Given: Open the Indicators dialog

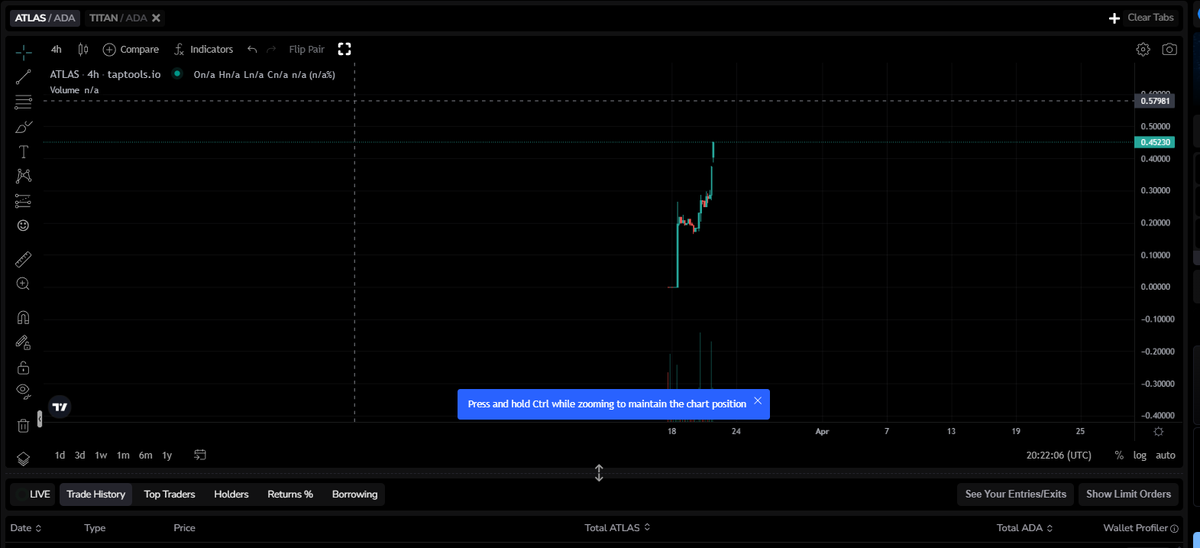Looking at the screenshot, I should 203,49.
